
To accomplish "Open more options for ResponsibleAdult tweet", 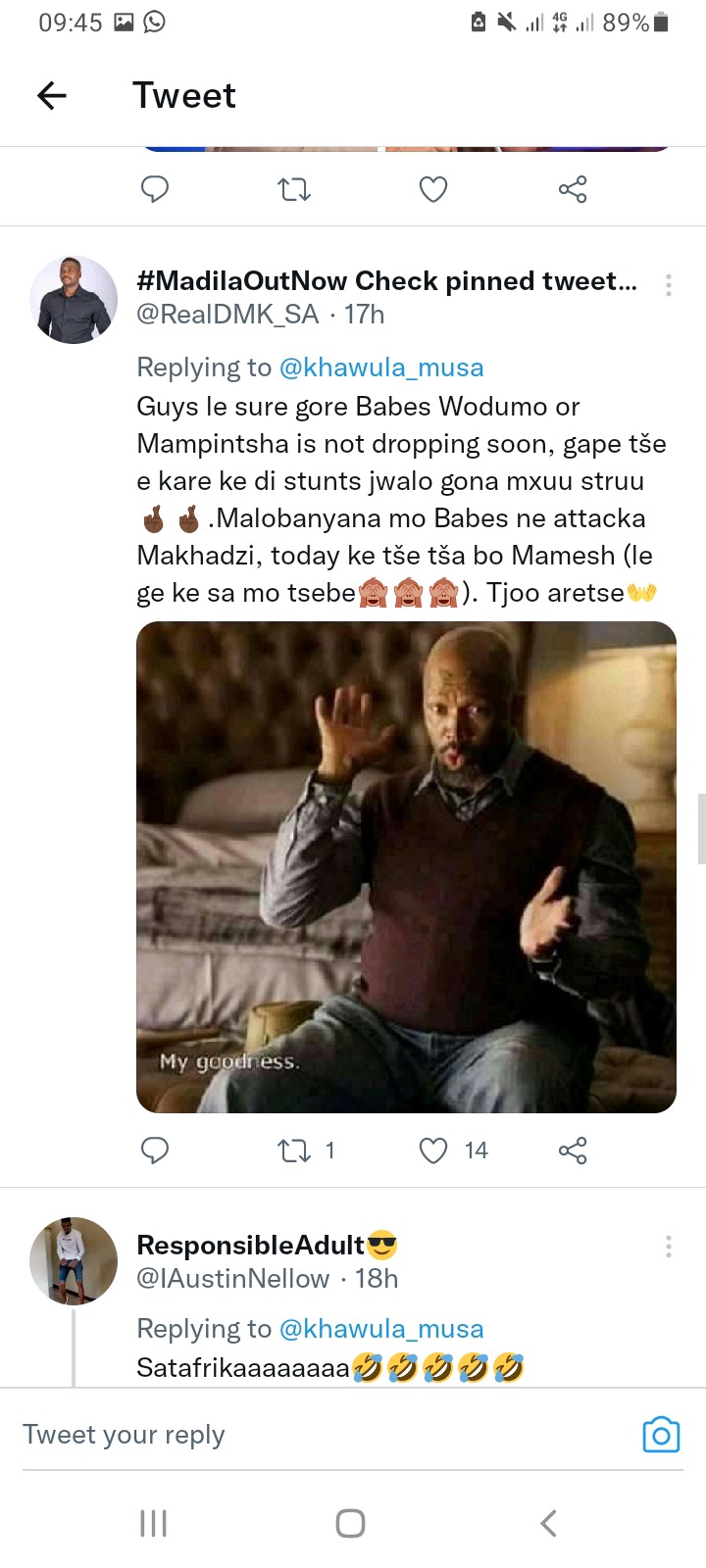I will click(669, 1247).
